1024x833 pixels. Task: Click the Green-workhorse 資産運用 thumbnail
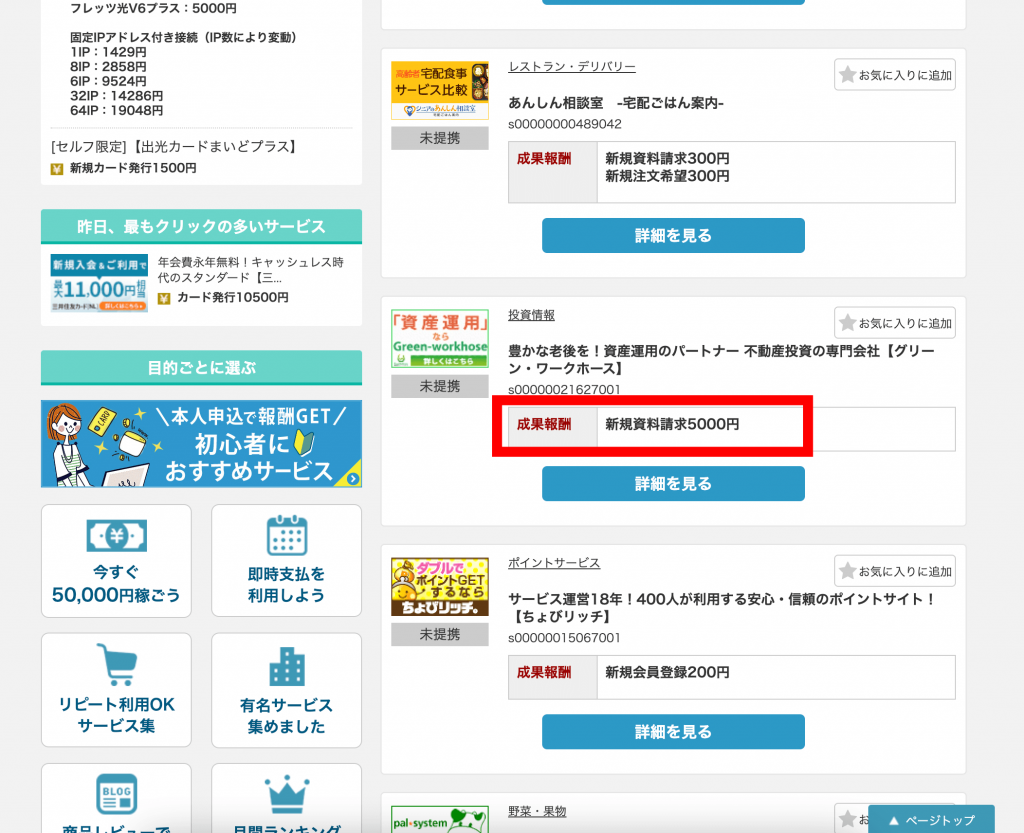(439, 339)
